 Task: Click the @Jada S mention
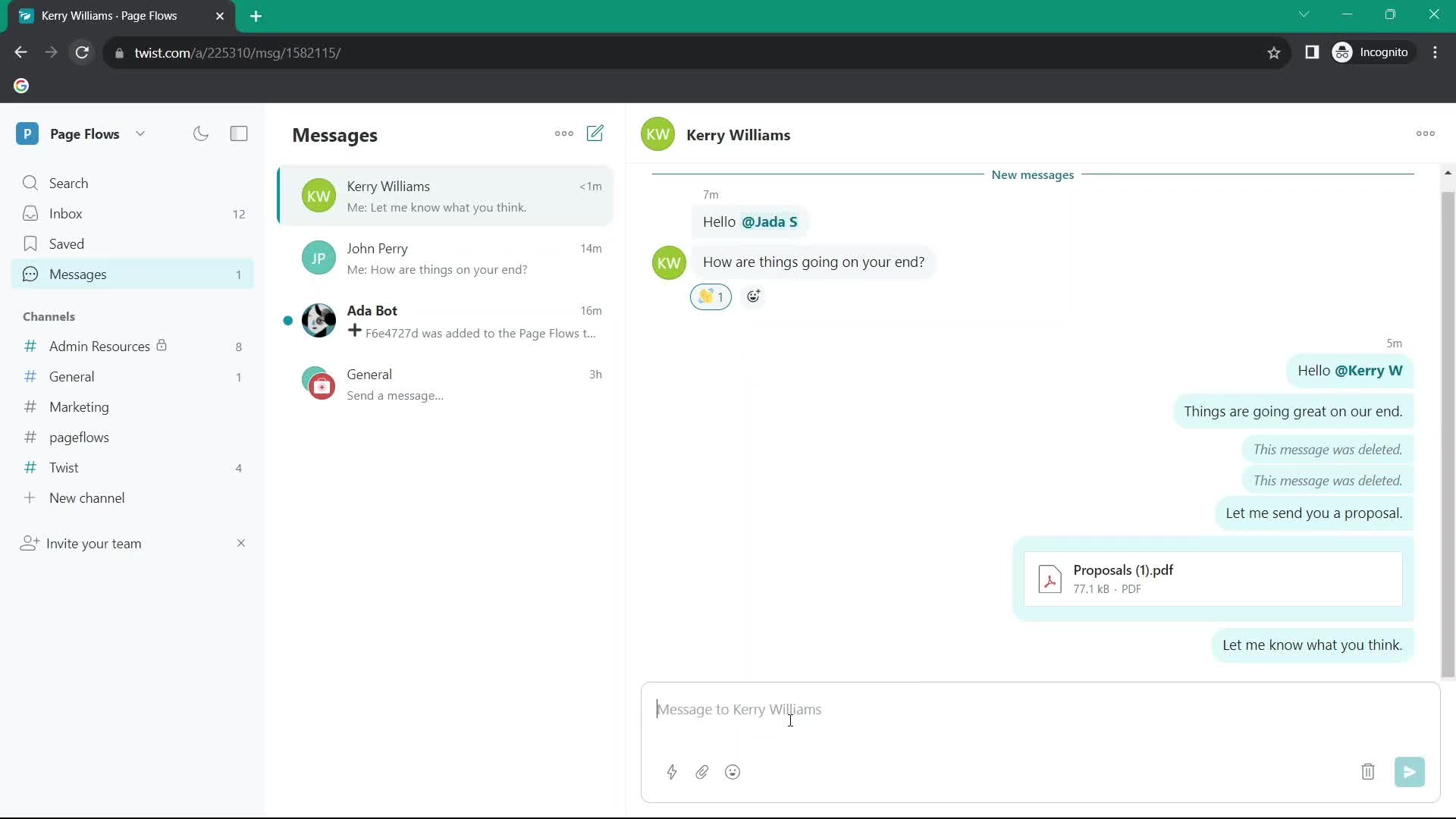[x=769, y=222]
